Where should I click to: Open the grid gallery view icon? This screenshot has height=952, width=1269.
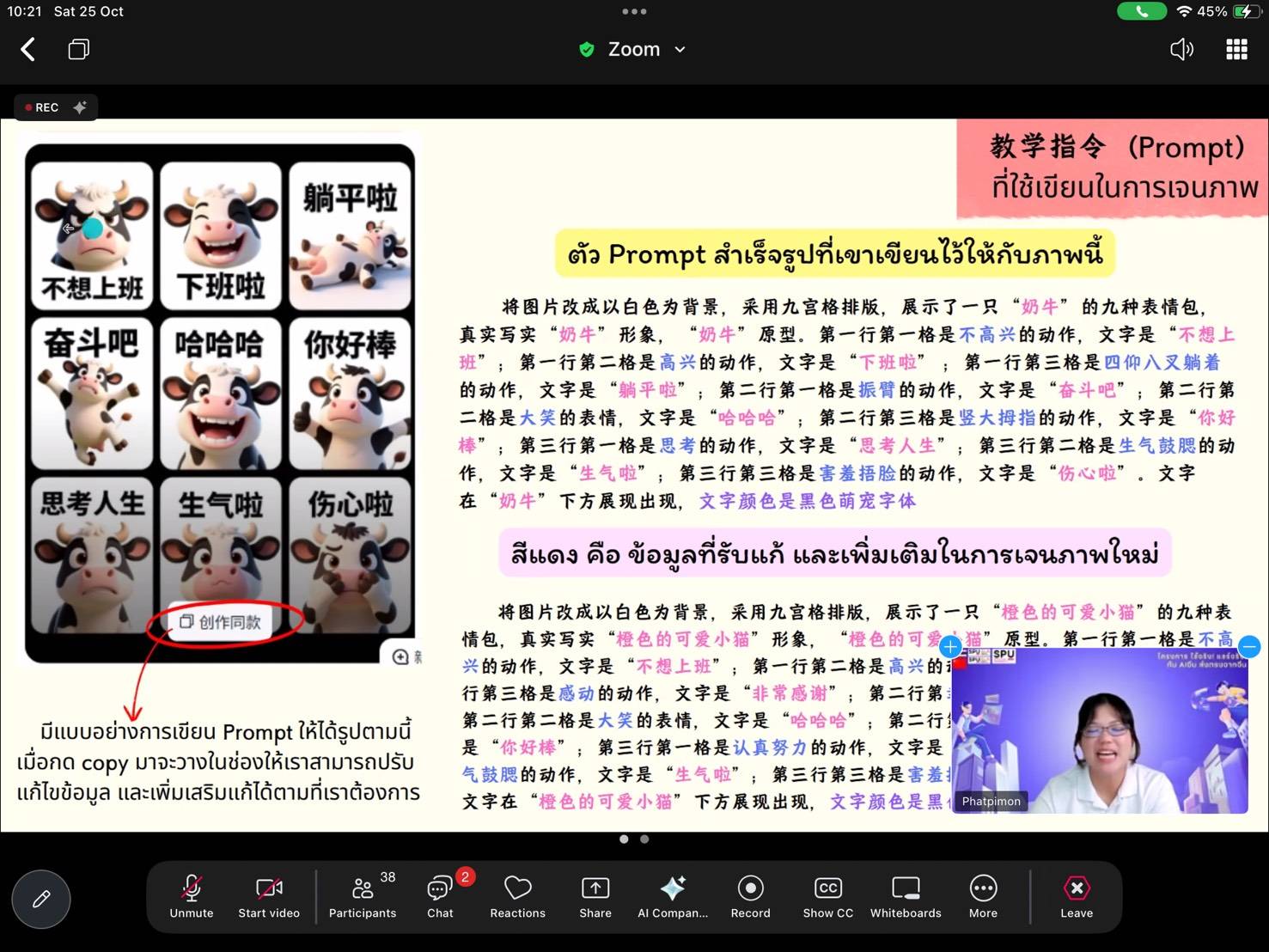click(x=1236, y=50)
